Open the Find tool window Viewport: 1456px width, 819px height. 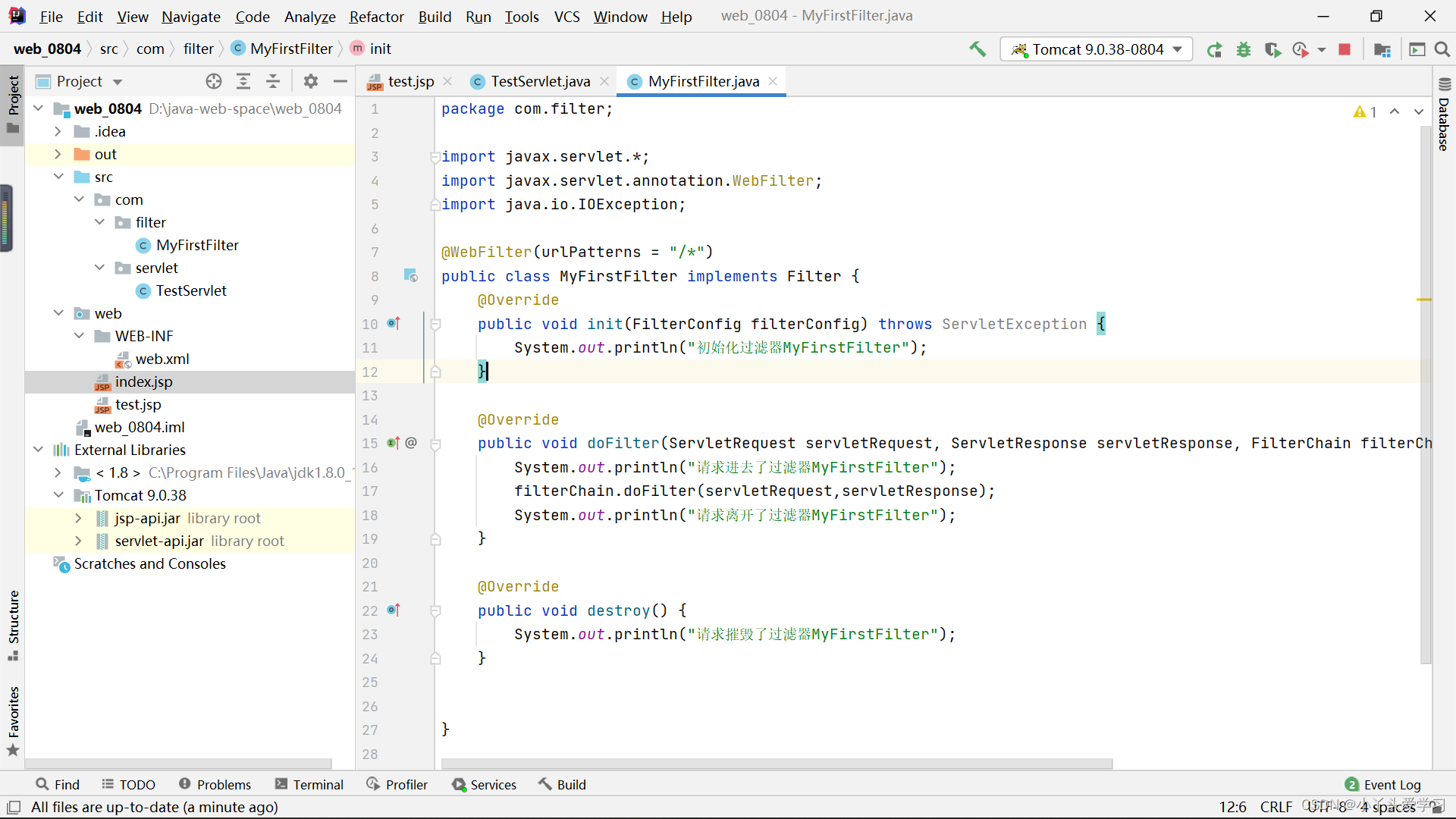[x=58, y=784]
